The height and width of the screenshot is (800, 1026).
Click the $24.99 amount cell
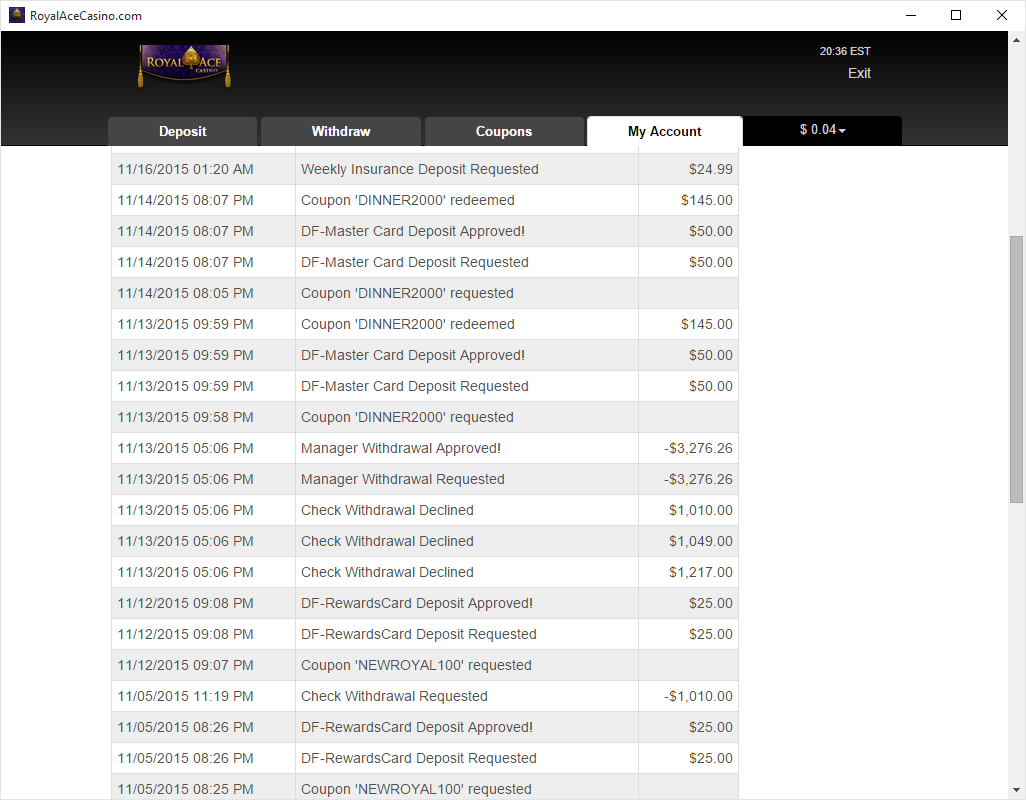point(688,169)
